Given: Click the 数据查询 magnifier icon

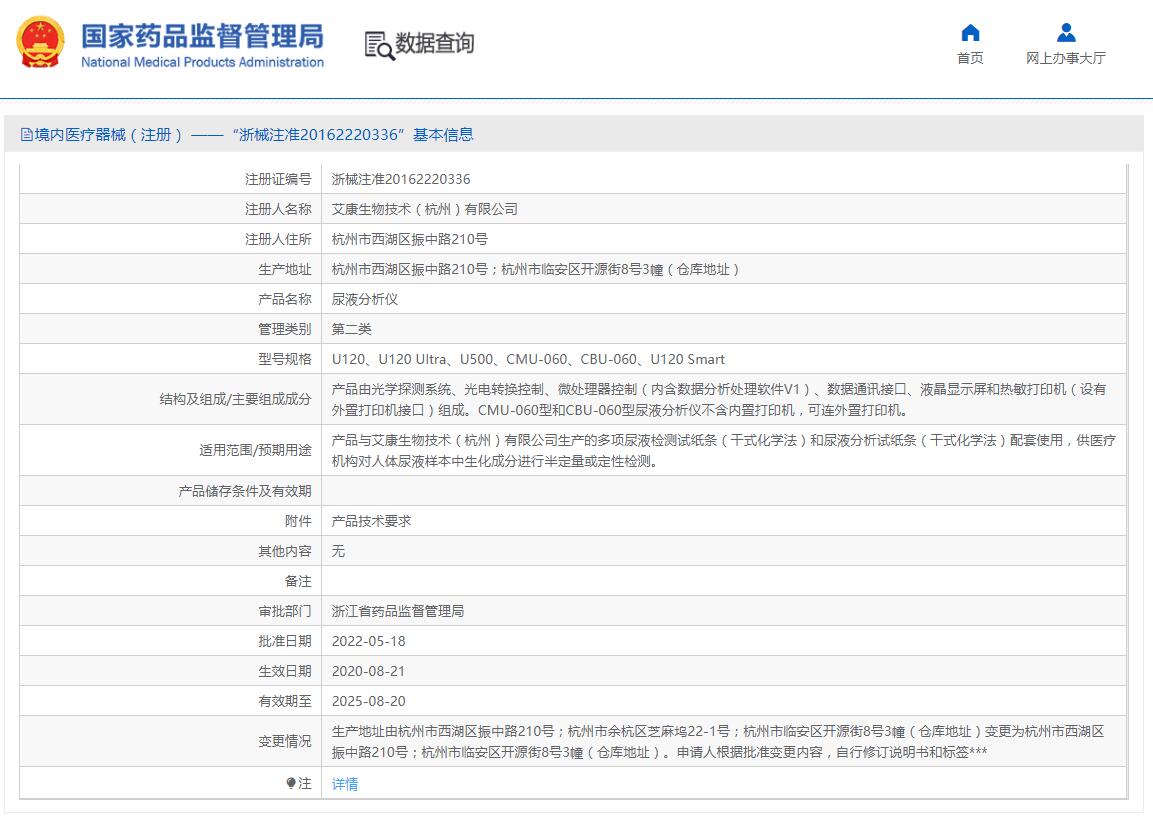Looking at the screenshot, I should click(379, 45).
